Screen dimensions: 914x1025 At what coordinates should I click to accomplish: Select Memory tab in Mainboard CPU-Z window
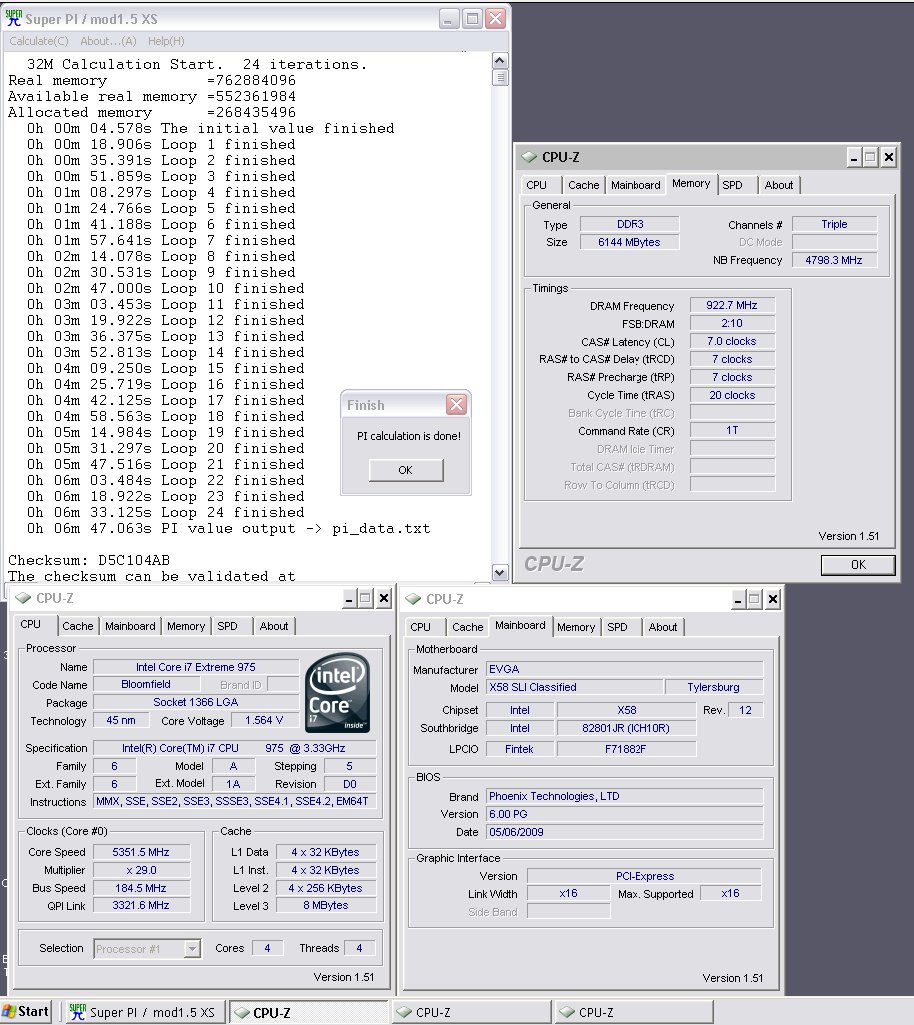point(576,627)
